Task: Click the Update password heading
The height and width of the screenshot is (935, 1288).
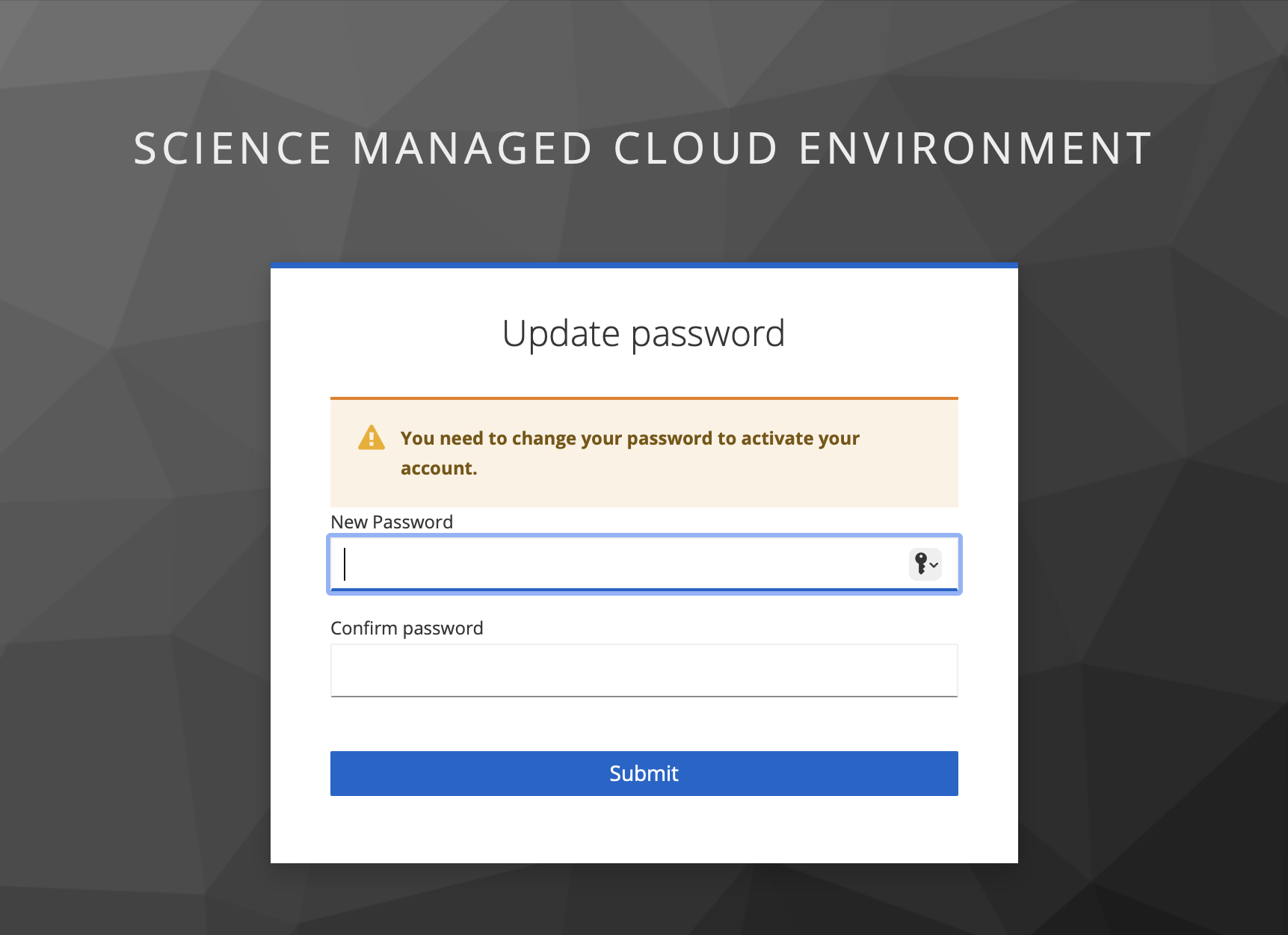Action: (644, 333)
